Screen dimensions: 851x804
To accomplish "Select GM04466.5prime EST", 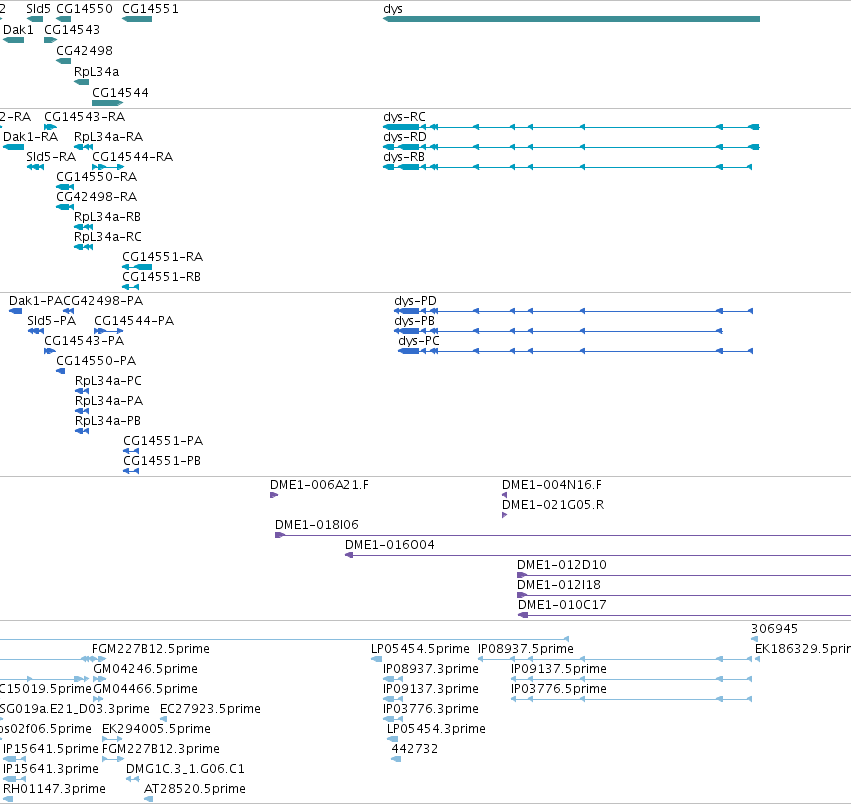I will 98,700.
